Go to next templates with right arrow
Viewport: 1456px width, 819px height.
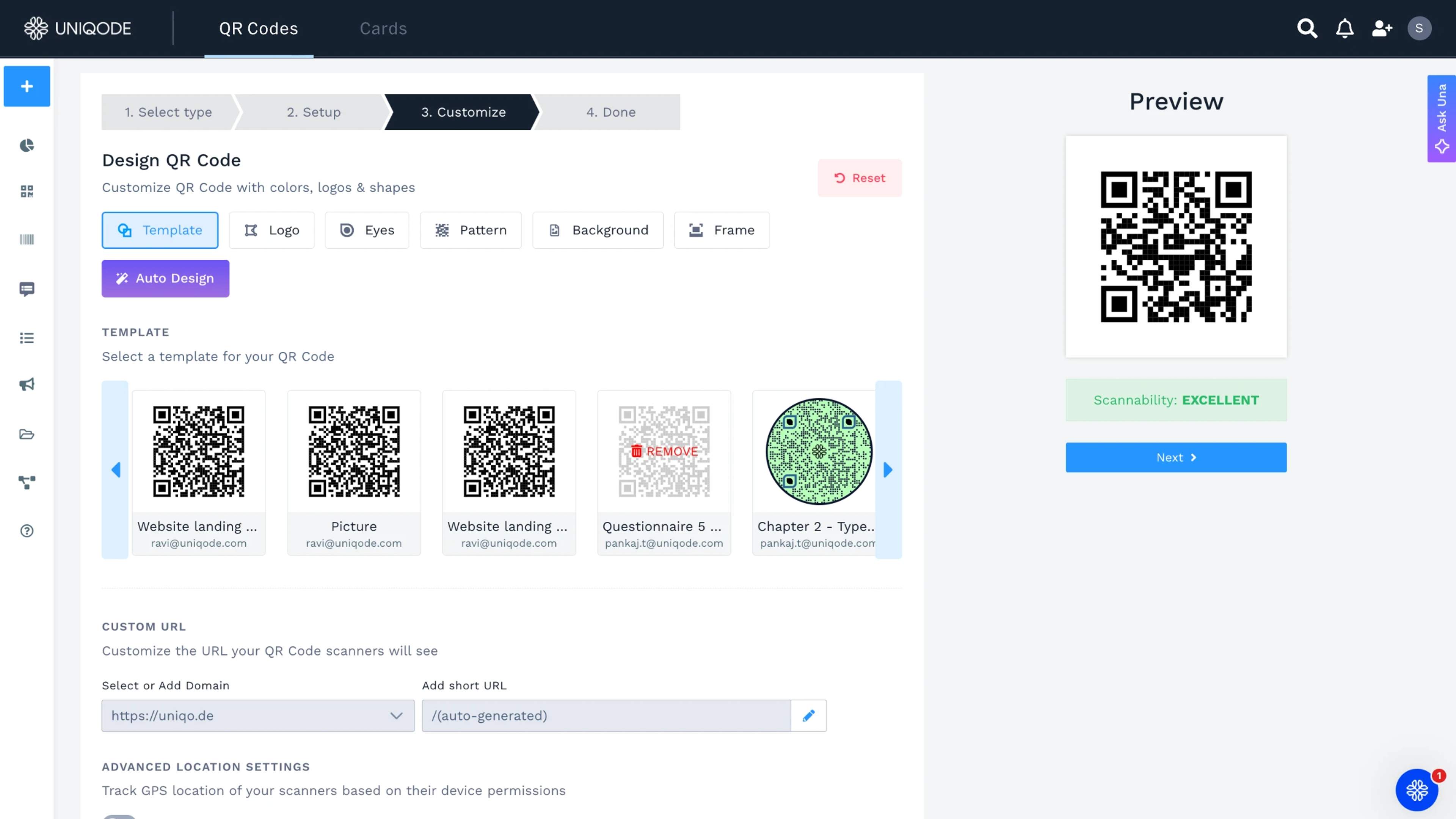coord(888,470)
